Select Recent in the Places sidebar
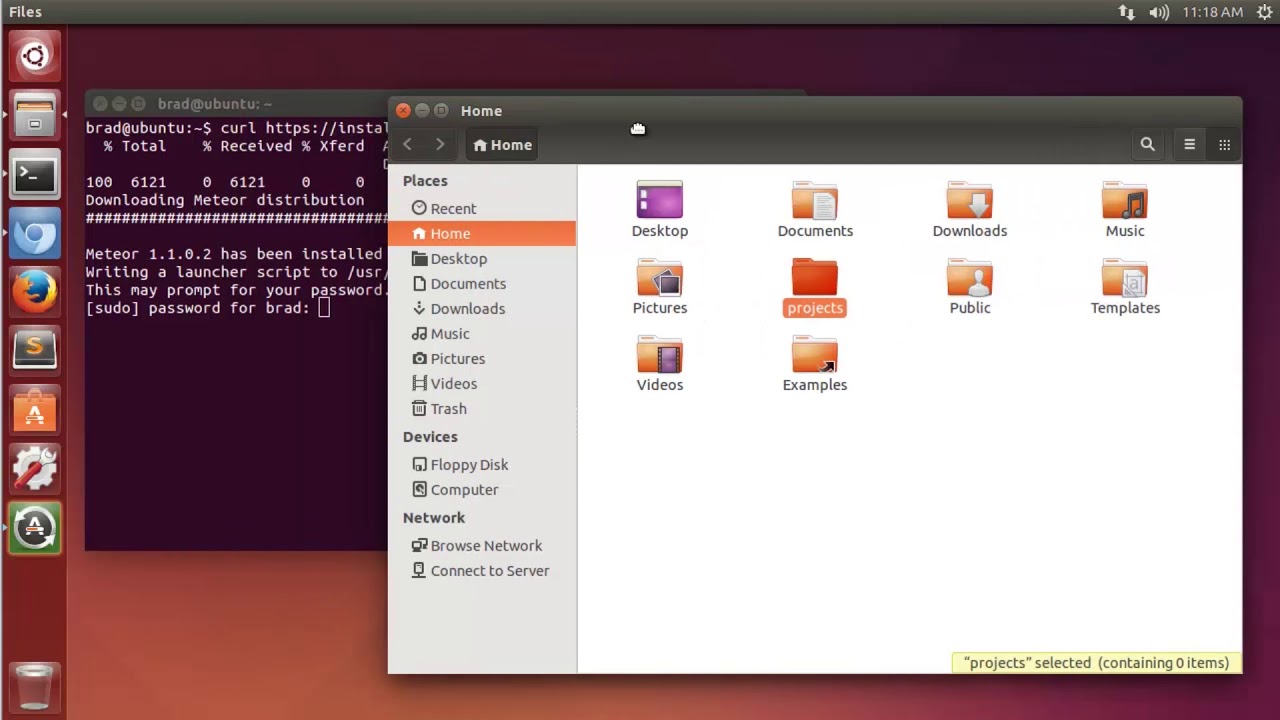 coord(482,208)
